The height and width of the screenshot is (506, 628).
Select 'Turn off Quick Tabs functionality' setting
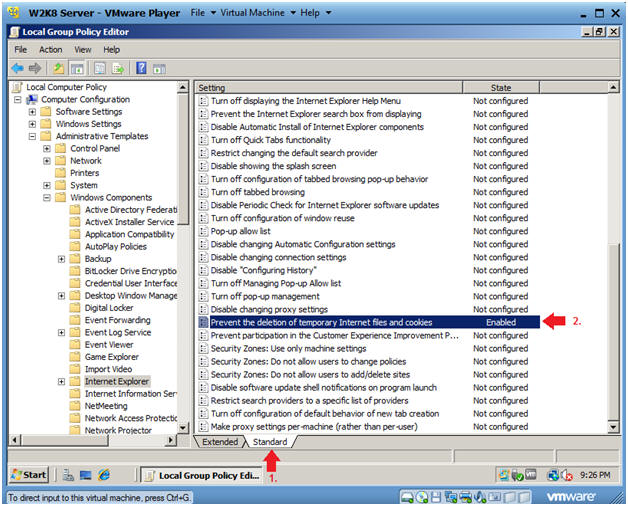click(369, 140)
